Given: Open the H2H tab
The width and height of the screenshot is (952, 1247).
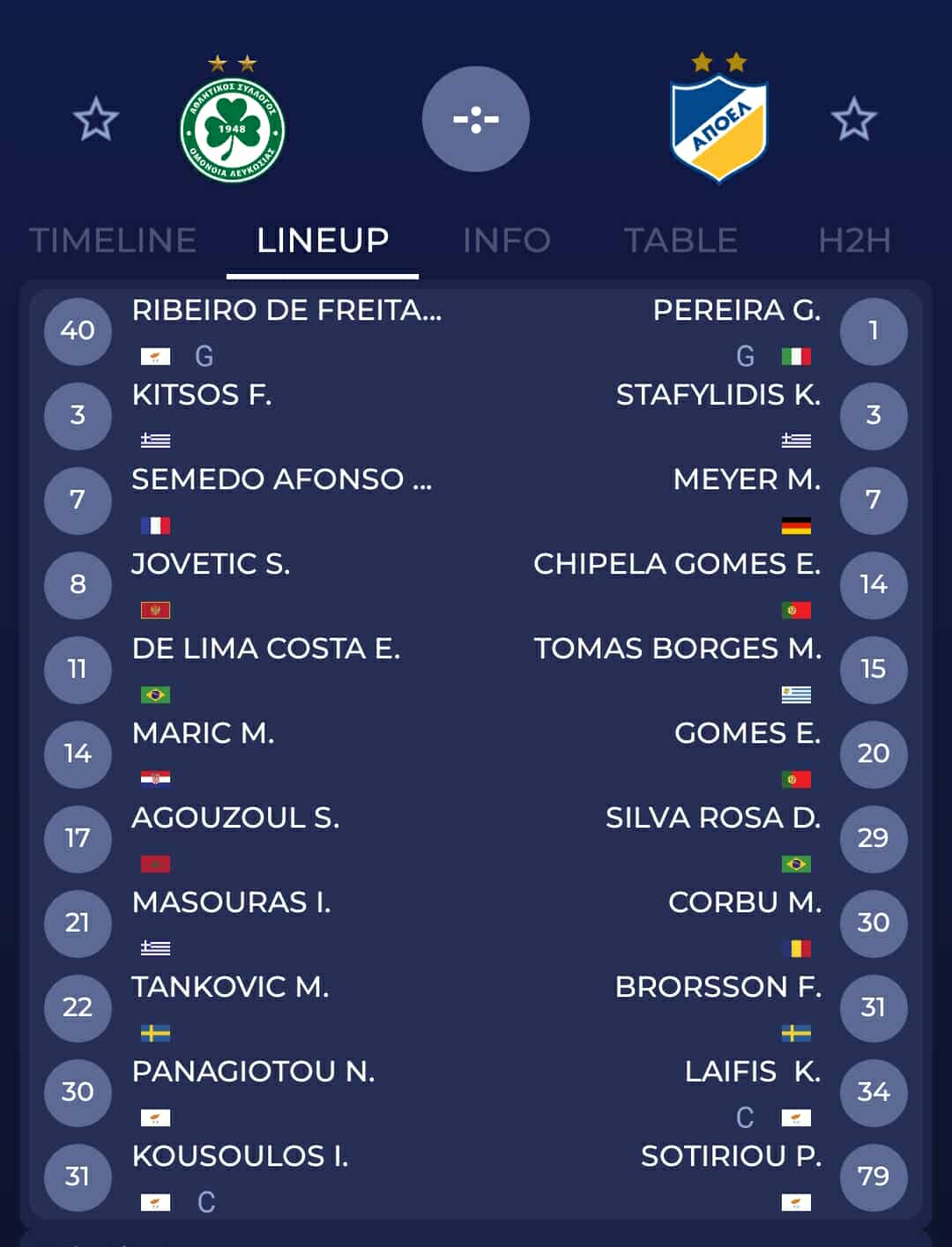Looking at the screenshot, I should tap(854, 241).
